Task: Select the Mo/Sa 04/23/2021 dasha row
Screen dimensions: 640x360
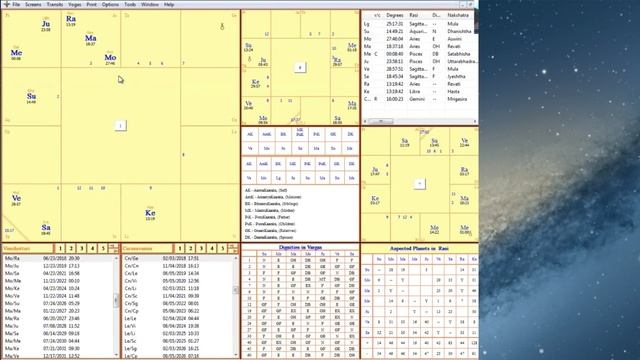Action: [x=58, y=273]
